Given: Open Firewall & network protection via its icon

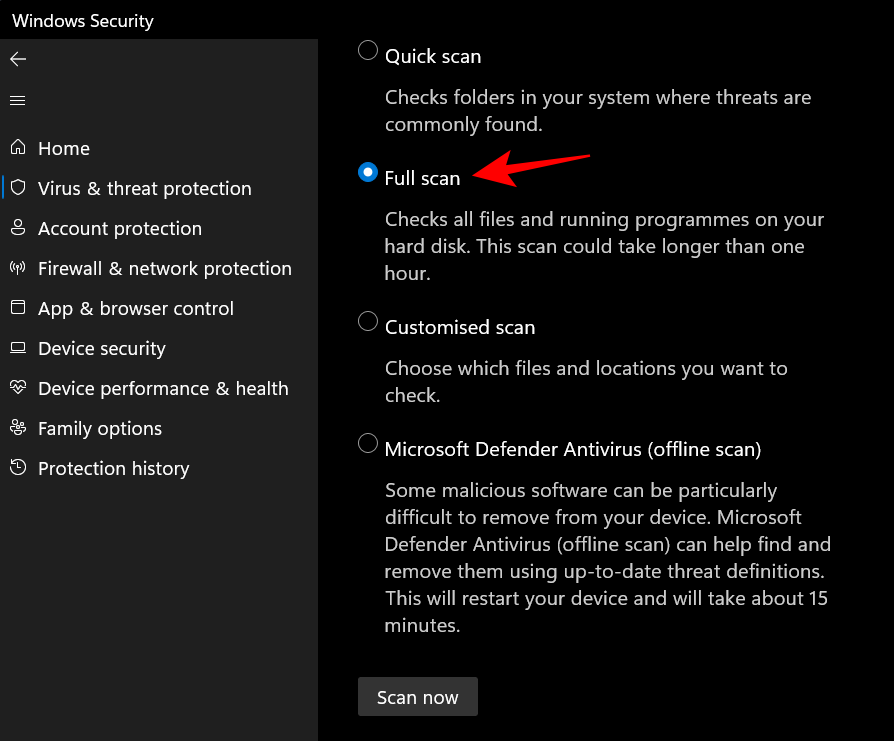Looking at the screenshot, I should 18,268.
